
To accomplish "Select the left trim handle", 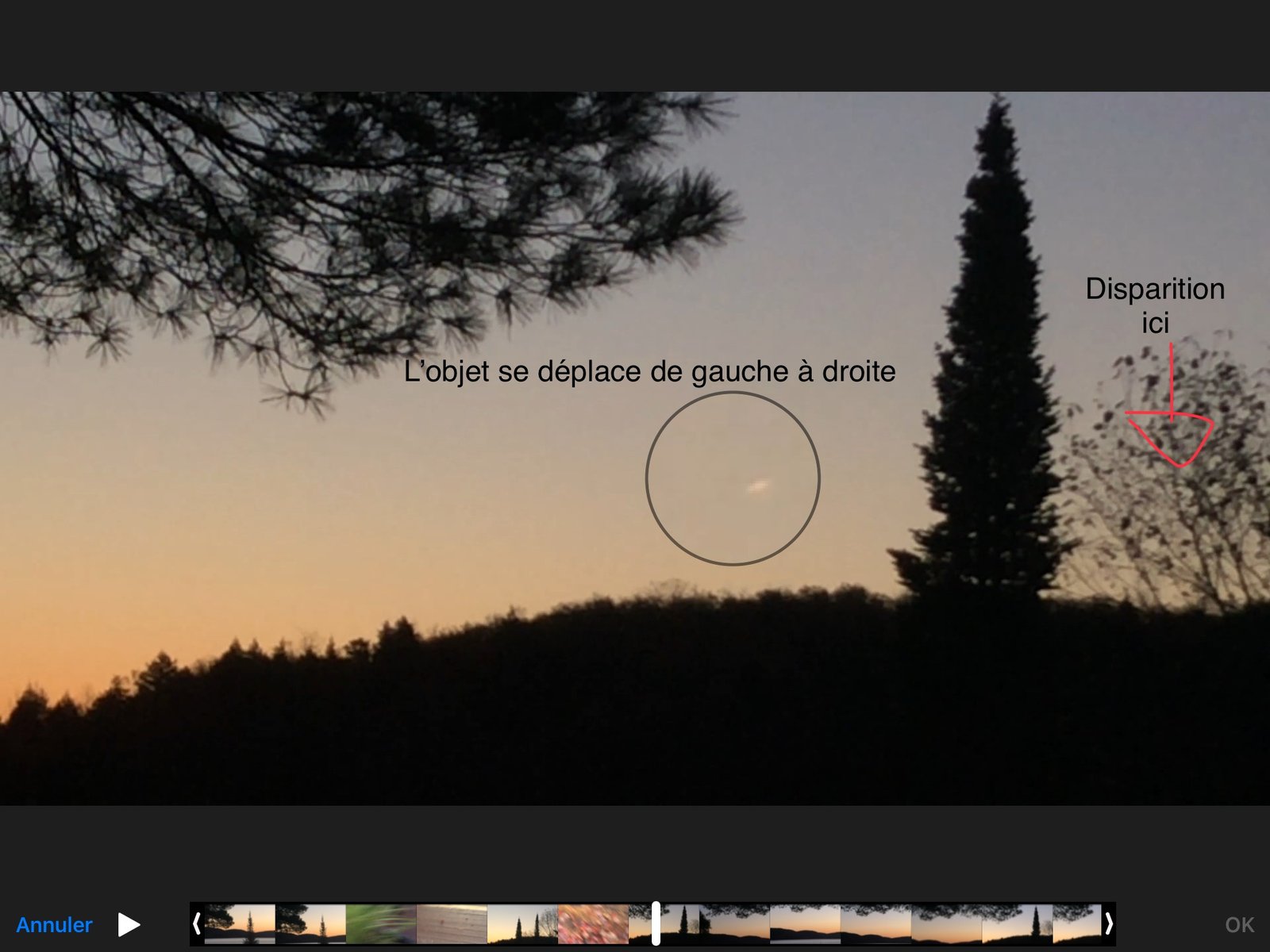I will pos(197,924).
